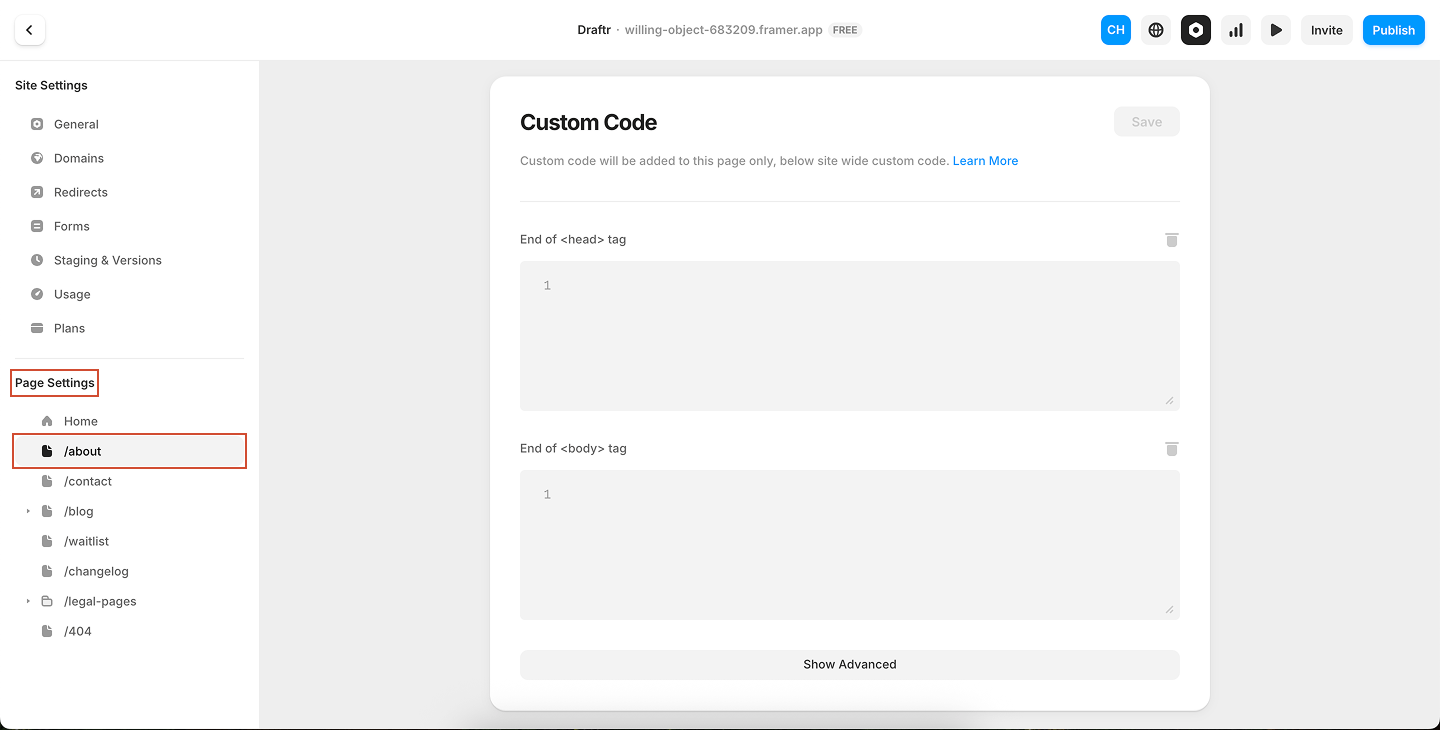
Task: Click the /legal-pages folder icon
Action: pyautogui.click(x=47, y=601)
